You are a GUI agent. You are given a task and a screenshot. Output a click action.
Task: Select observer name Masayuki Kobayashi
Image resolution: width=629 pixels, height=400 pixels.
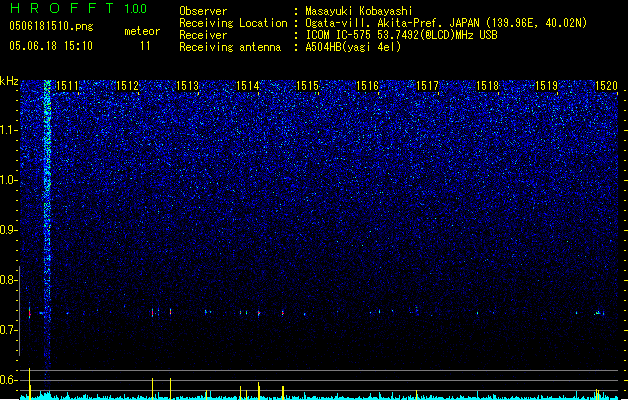[359, 11]
